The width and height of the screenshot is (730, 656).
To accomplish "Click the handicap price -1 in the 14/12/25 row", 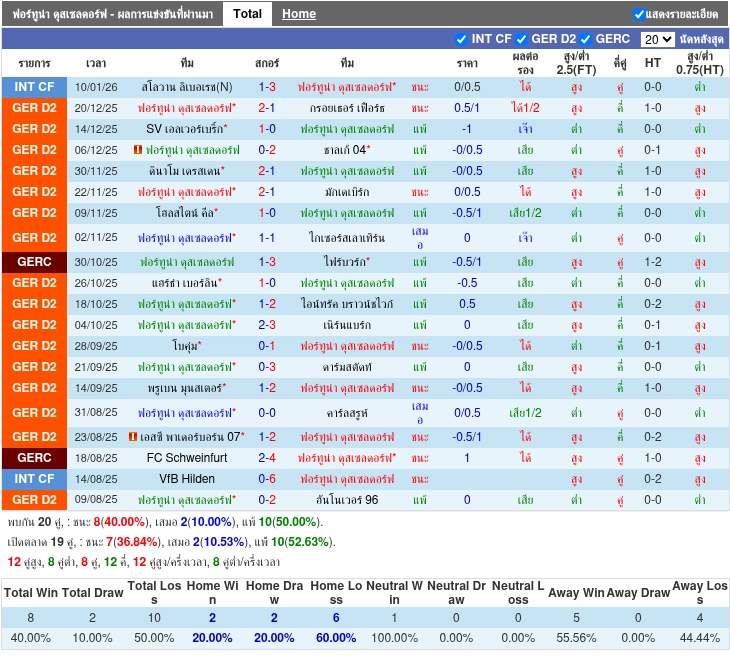I will [x=467, y=129].
